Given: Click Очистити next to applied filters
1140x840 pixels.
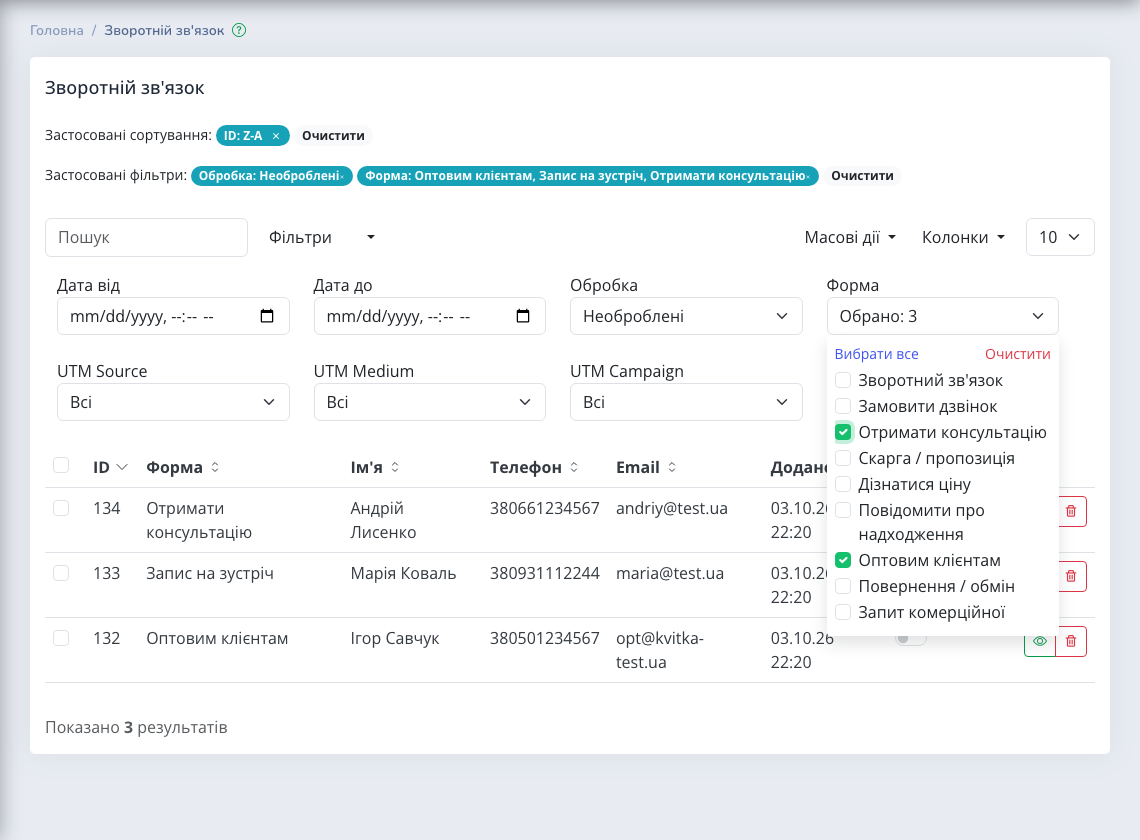Looking at the screenshot, I should point(862,176).
